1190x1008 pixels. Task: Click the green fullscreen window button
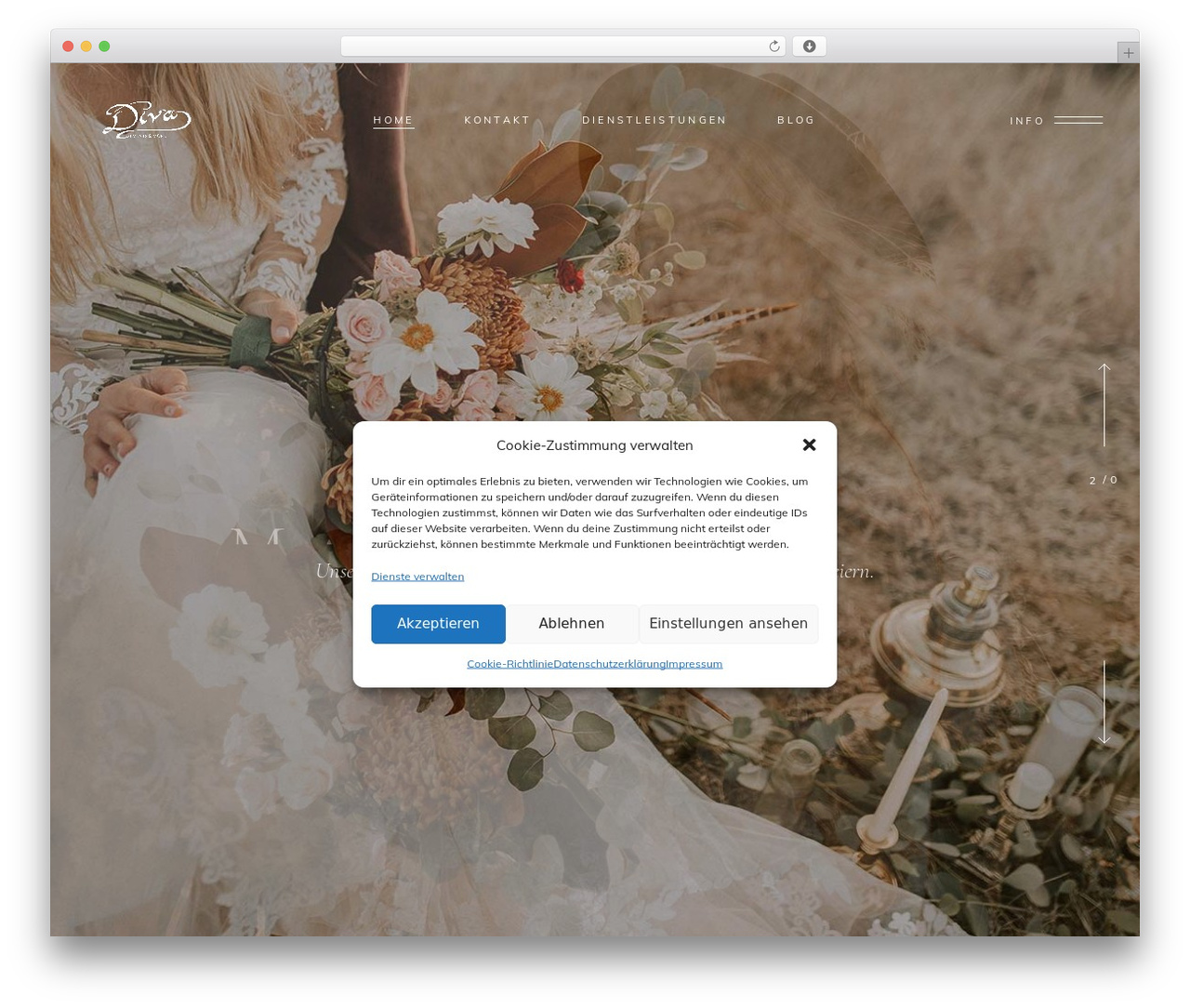point(104,46)
